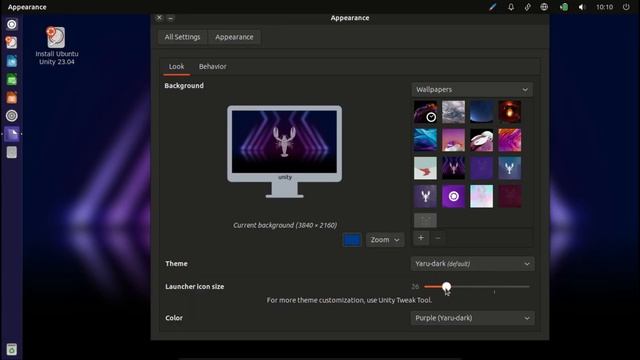Open the Yaru-dark theme dropdown
The image size is (640, 360).
coord(472,264)
